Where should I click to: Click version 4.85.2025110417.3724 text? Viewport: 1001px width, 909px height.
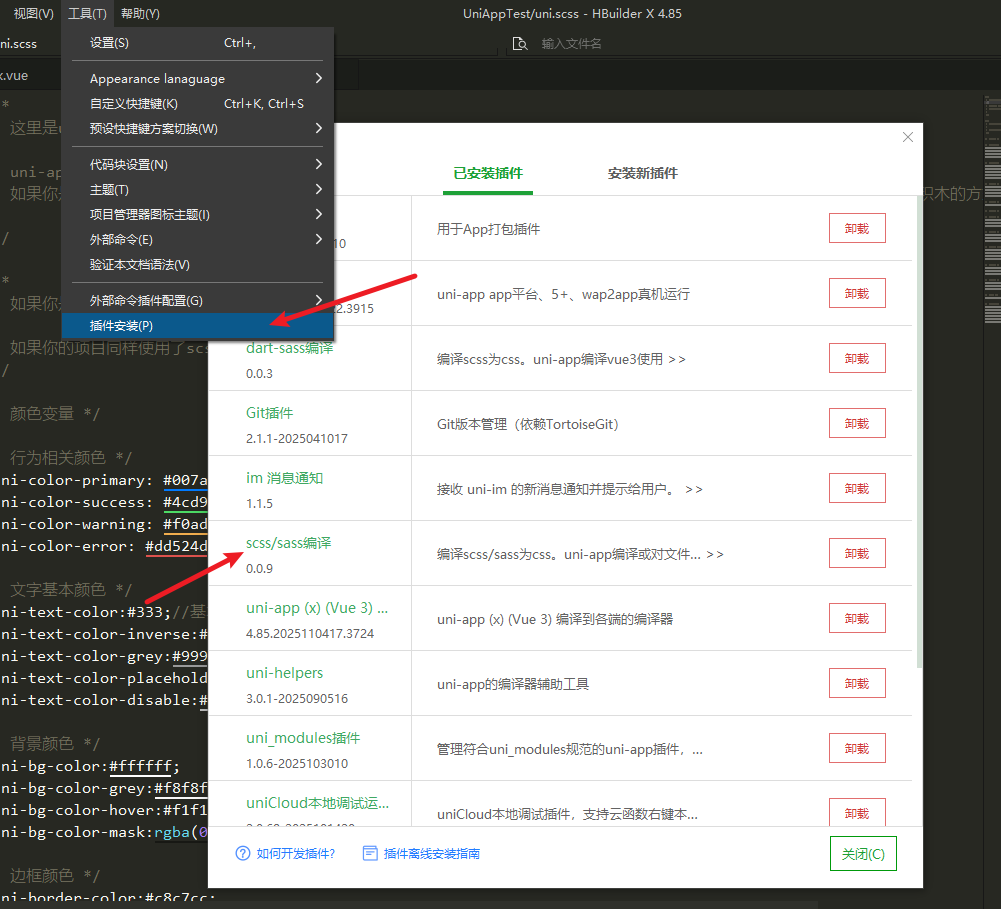310,634
